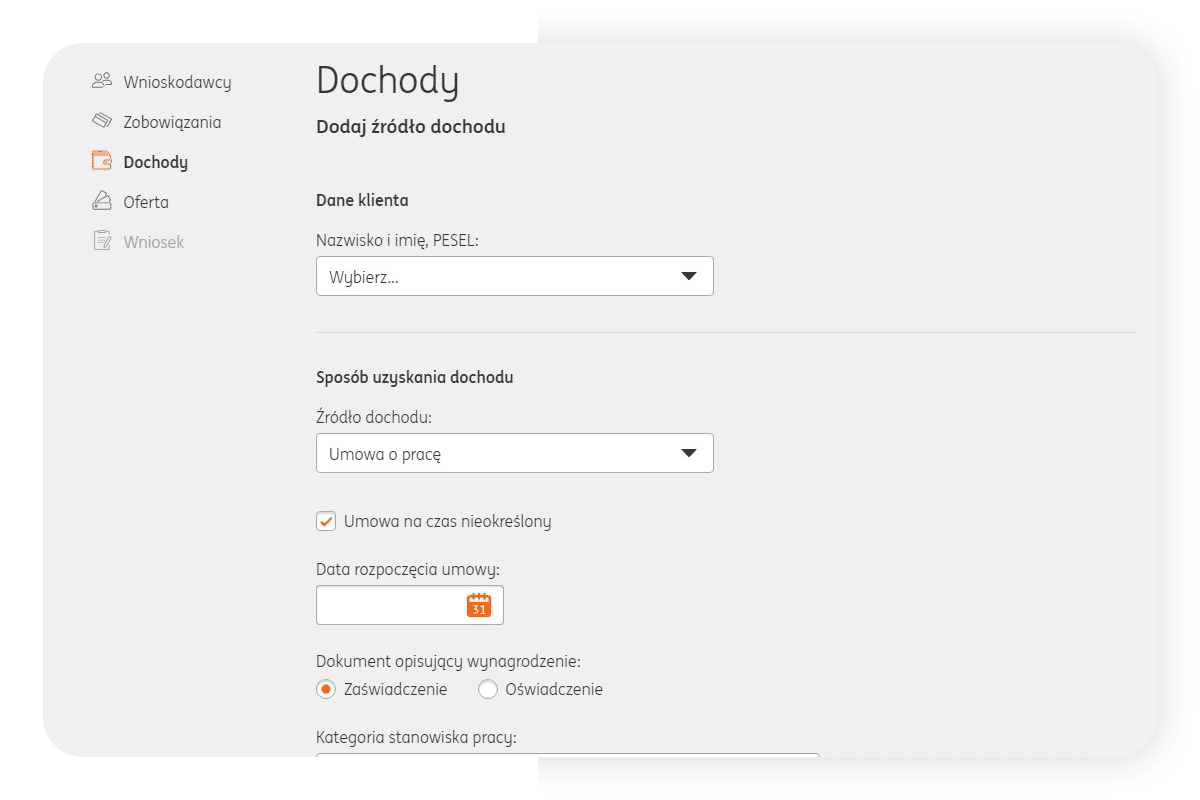
Task: Click the Umowa na czas nieokreślony label
Action: (447, 521)
